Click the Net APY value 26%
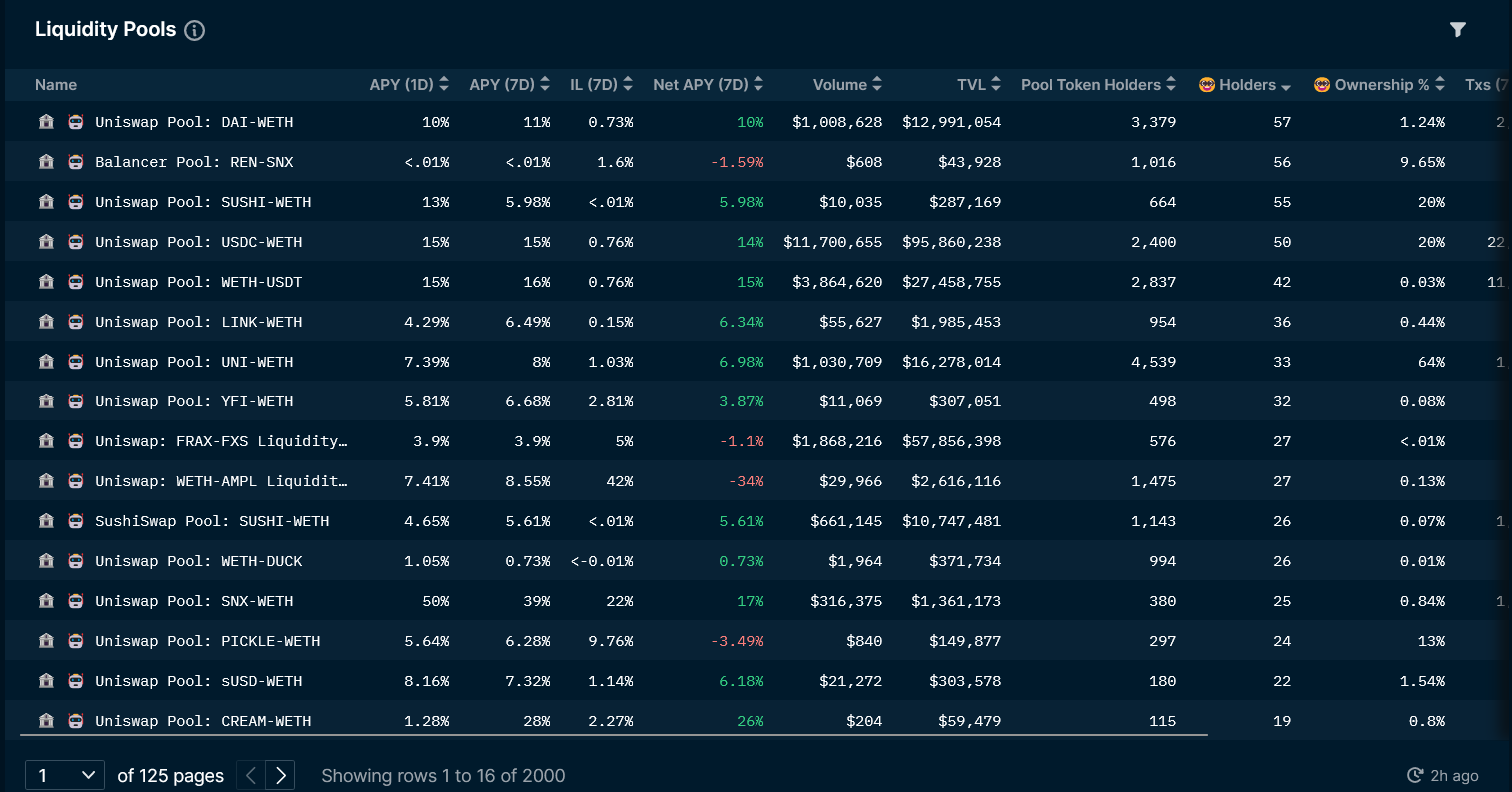 (751, 721)
